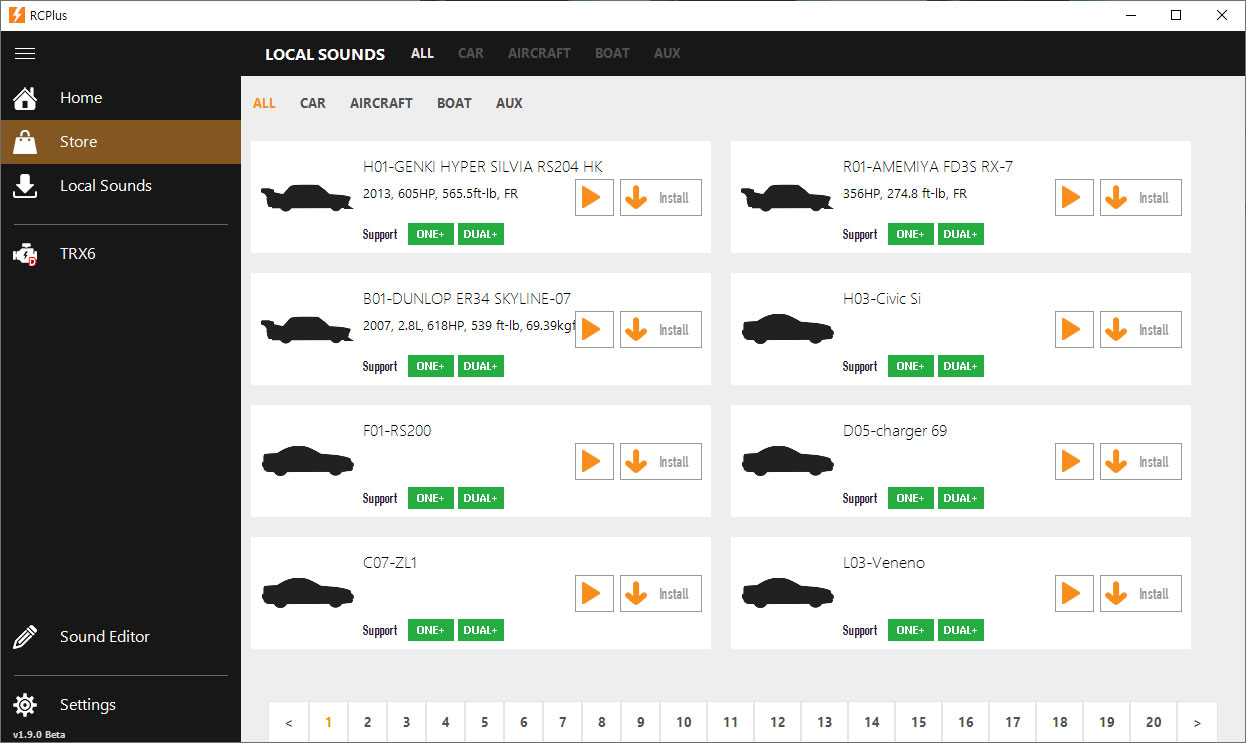Image resolution: width=1246 pixels, height=743 pixels.
Task: Click the Local Sounds download icon
Action: click(x=25, y=186)
